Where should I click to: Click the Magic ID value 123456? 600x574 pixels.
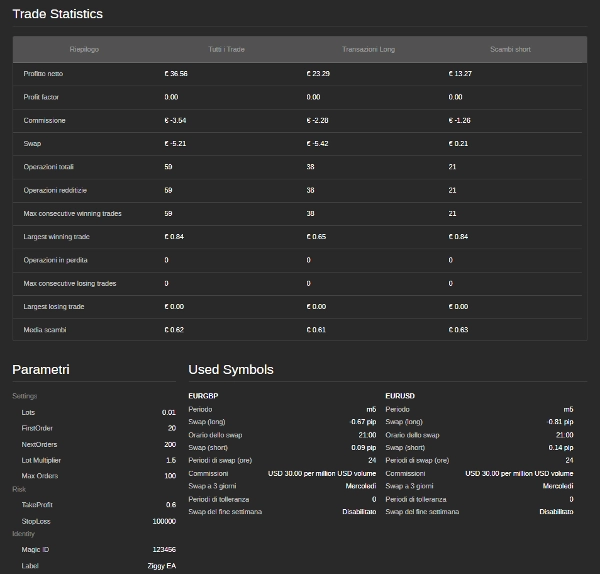tap(164, 550)
